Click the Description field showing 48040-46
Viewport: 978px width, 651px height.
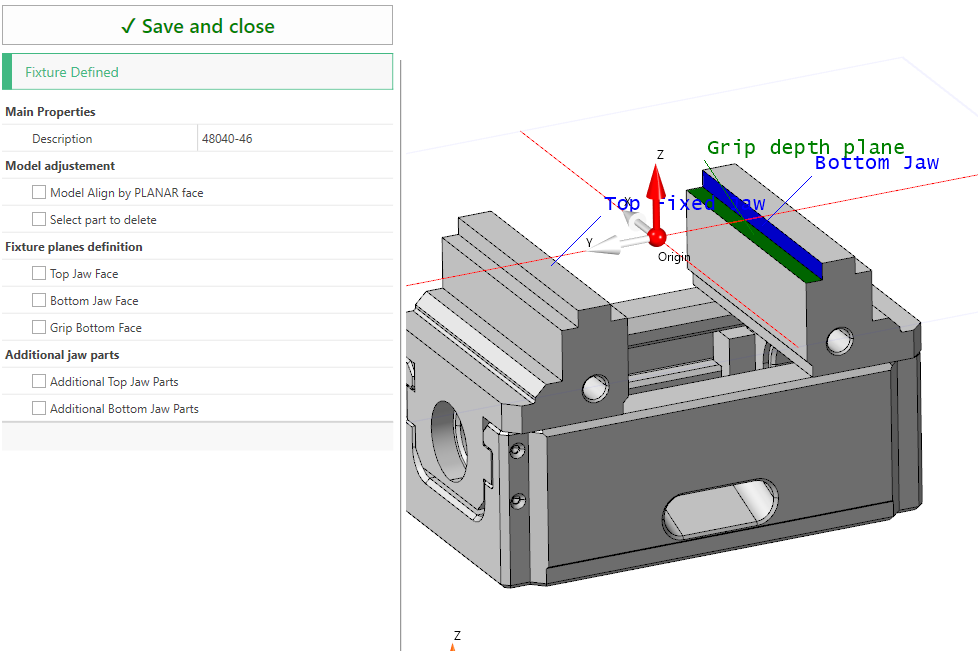pyautogui.click(x=295, y=139)
